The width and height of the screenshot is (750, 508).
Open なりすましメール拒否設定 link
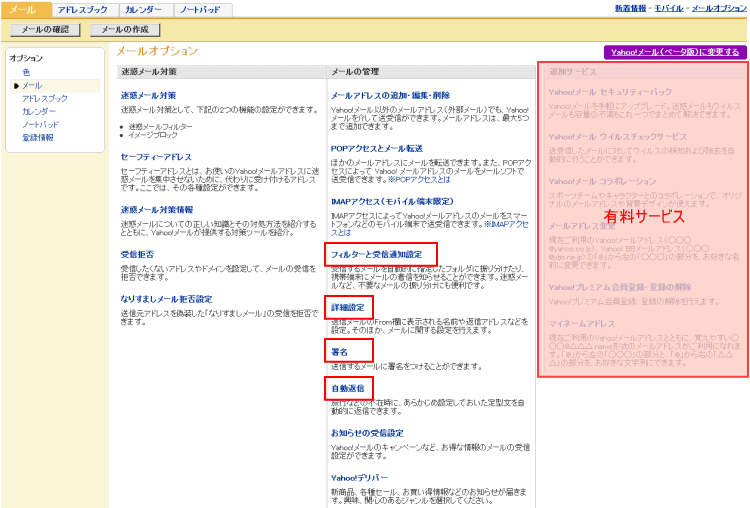pyautogui.click(x=166, y=298)
